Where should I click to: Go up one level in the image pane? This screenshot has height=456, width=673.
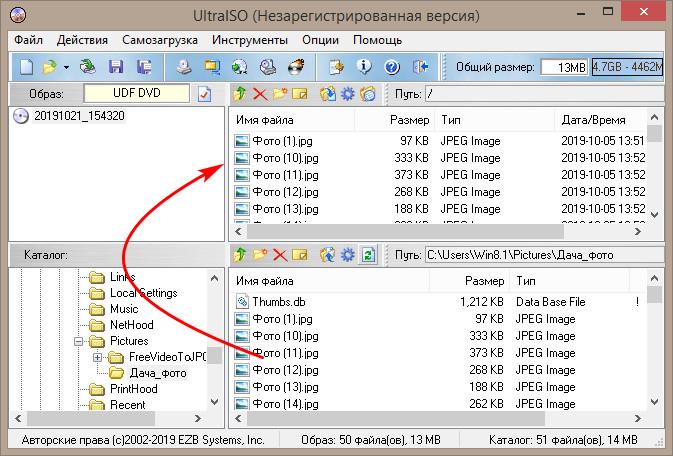pos(239,94)
